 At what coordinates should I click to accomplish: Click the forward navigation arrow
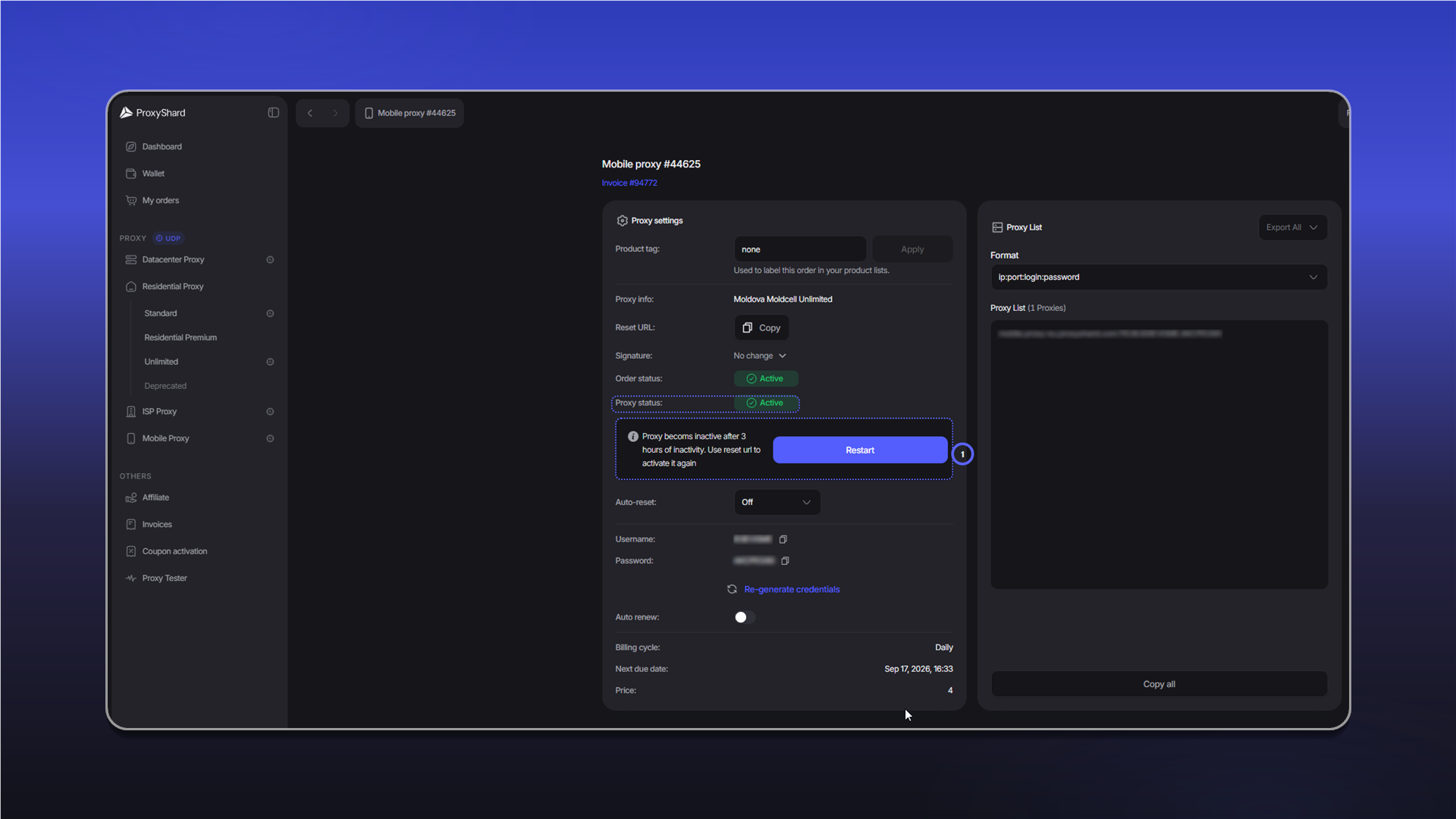[x=335, y=113]
